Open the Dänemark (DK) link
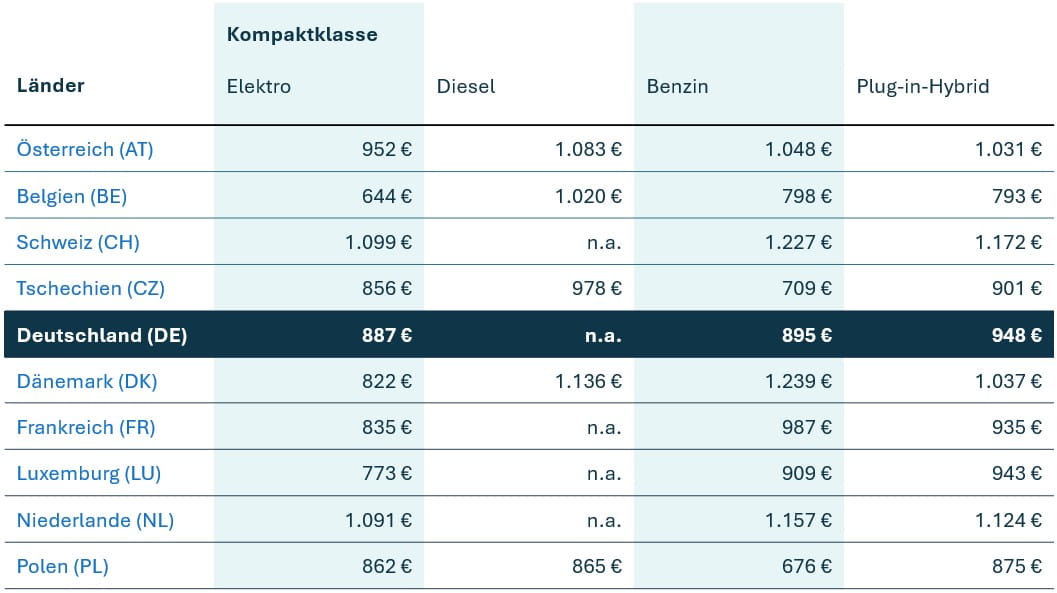Viewport: 1057px width, 593px height. pyautogui.click(x=87, y=381)
